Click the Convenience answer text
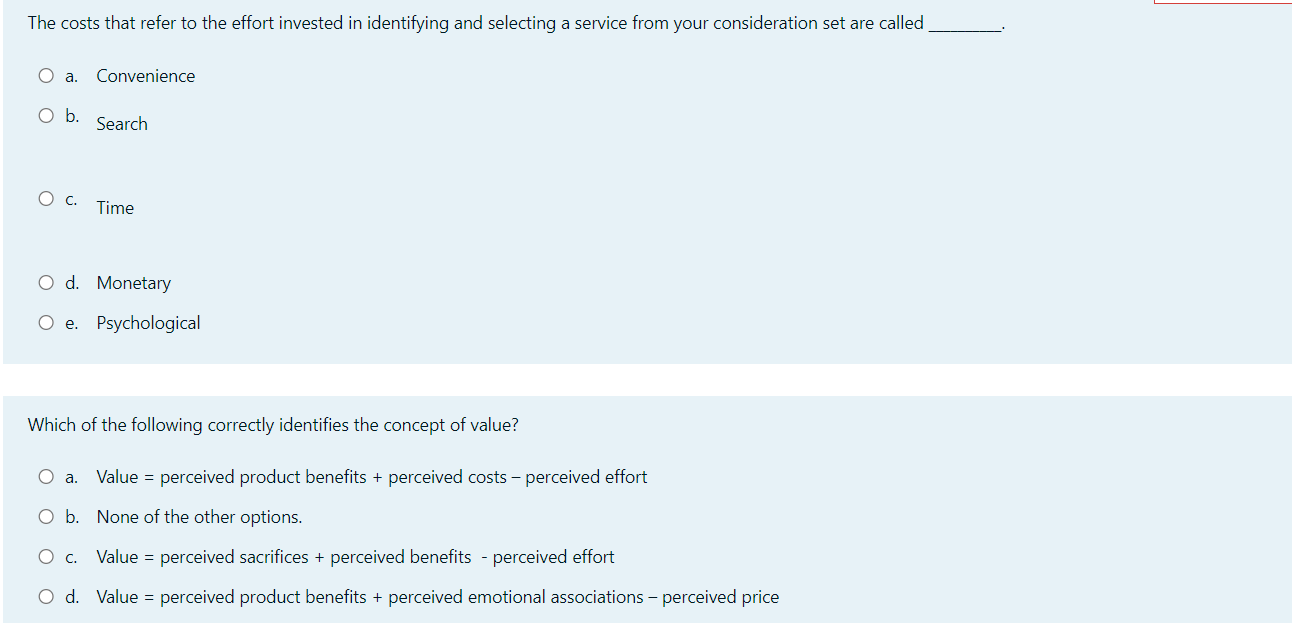 click(x=146, y=76)
